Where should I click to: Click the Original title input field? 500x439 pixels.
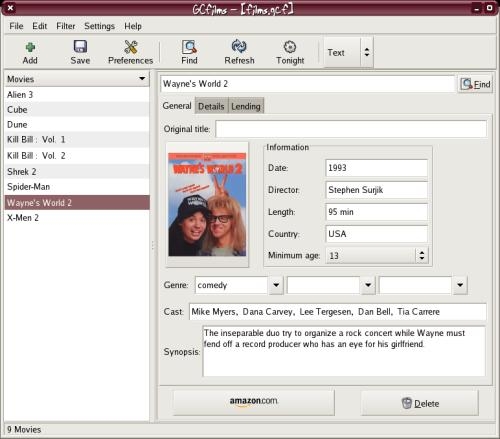pyautogui.click(x=351, y=129)
